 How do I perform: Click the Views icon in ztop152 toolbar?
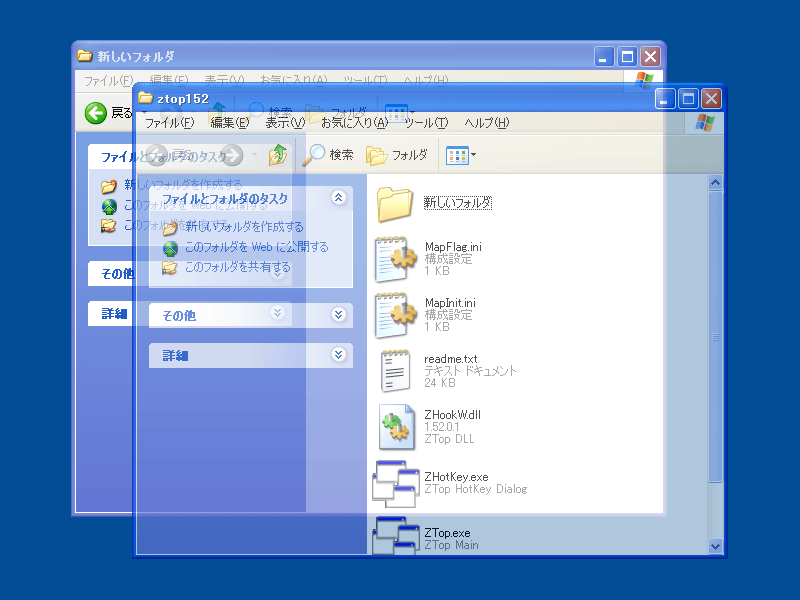click(457, 155)
